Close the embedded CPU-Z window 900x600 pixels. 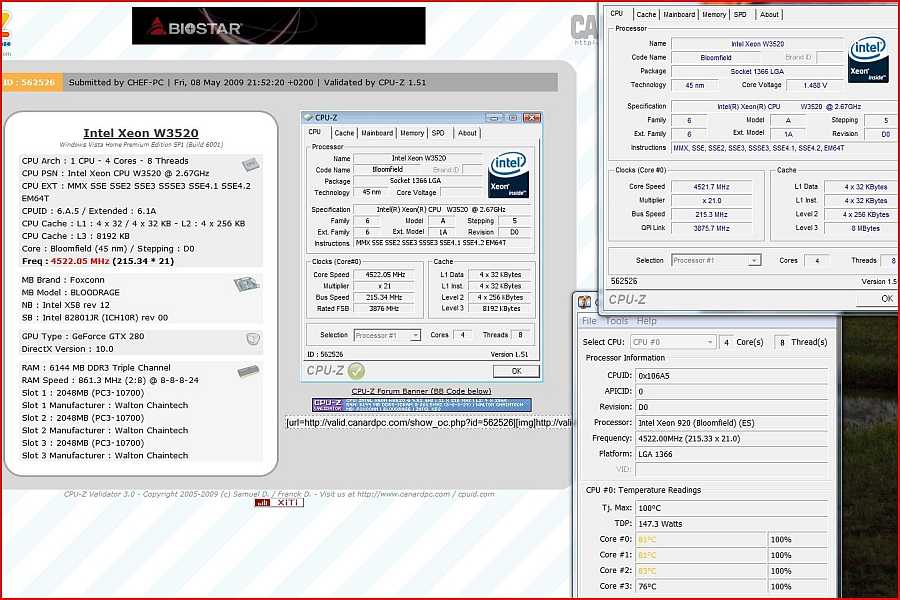pos(532,118)
